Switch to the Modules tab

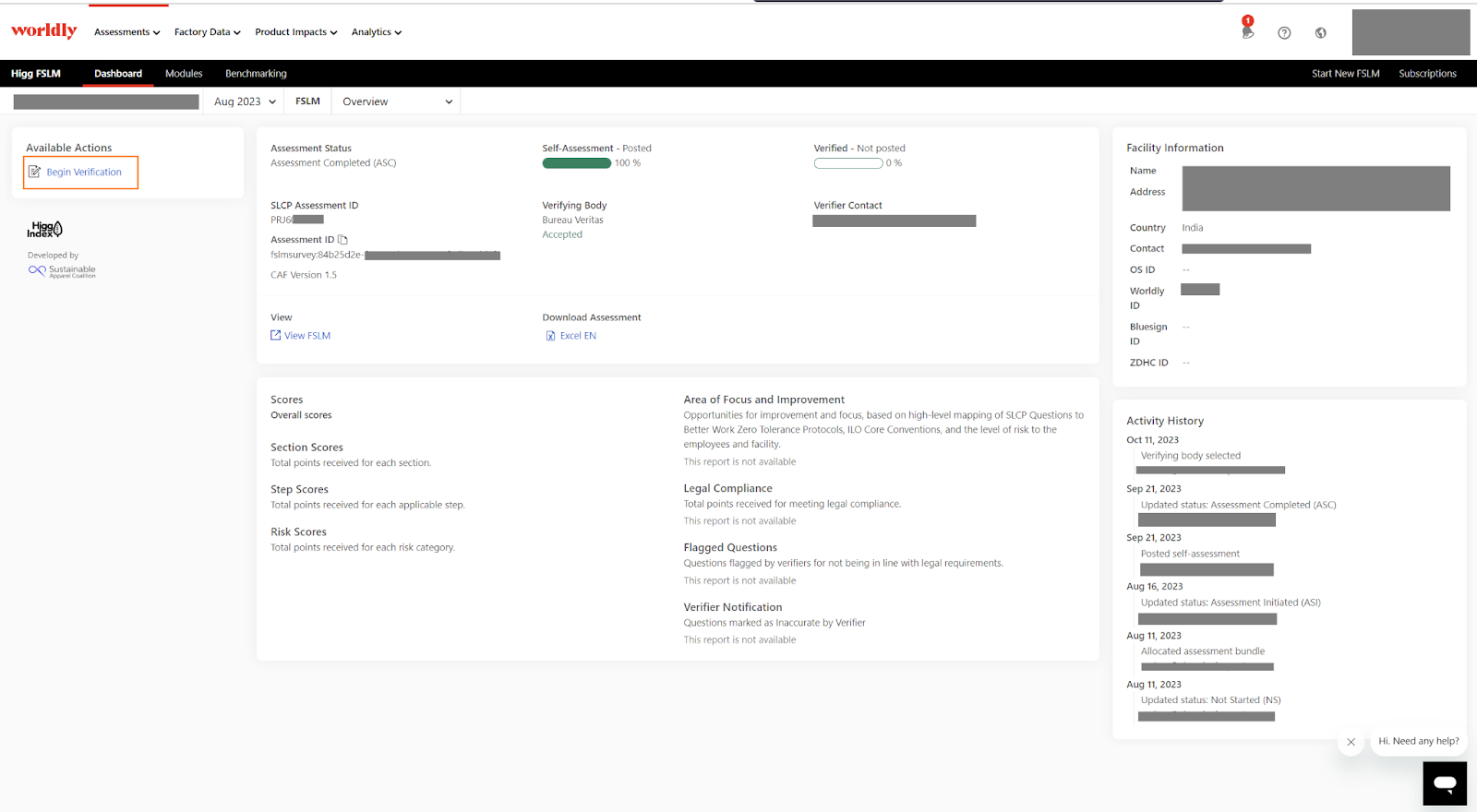tap(184, 74)
